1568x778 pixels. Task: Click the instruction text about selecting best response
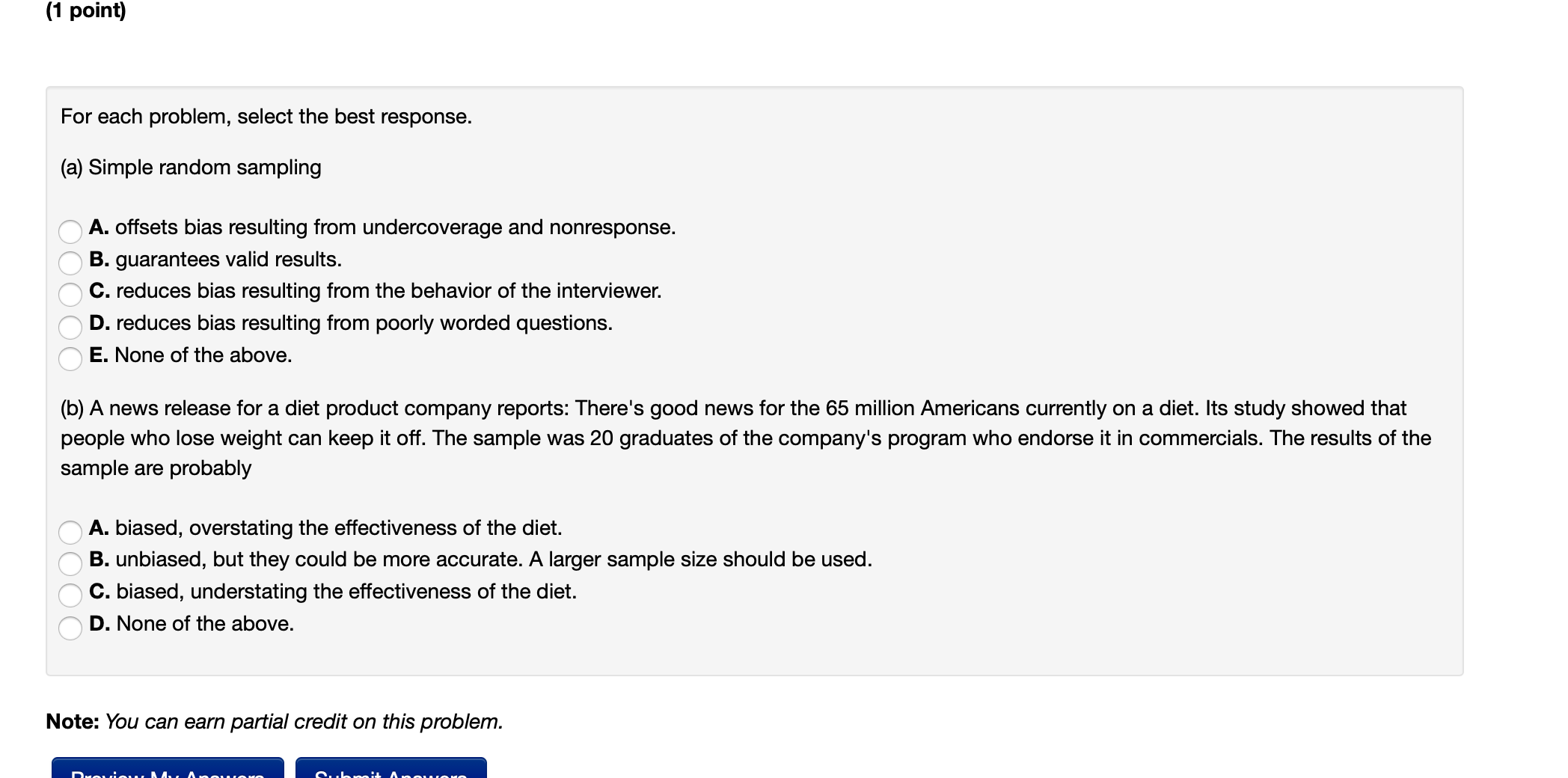point(266,116)
